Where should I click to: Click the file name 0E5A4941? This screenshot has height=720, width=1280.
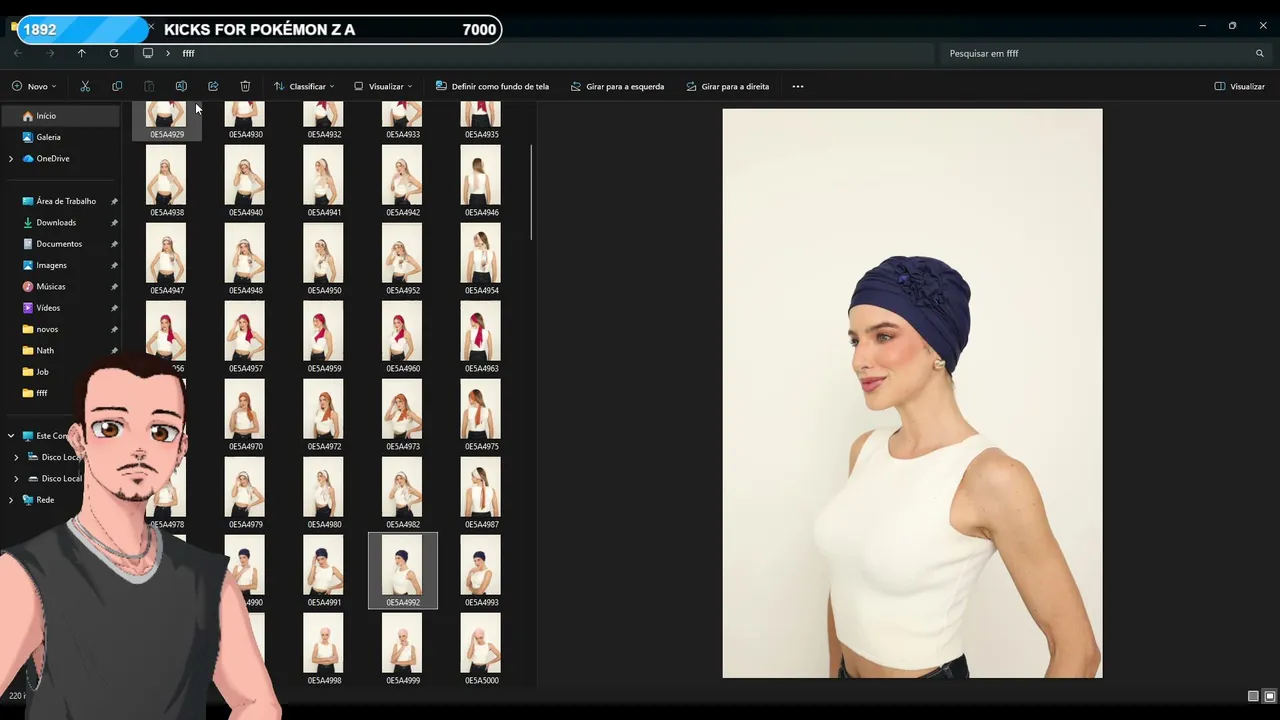point(324,213)
